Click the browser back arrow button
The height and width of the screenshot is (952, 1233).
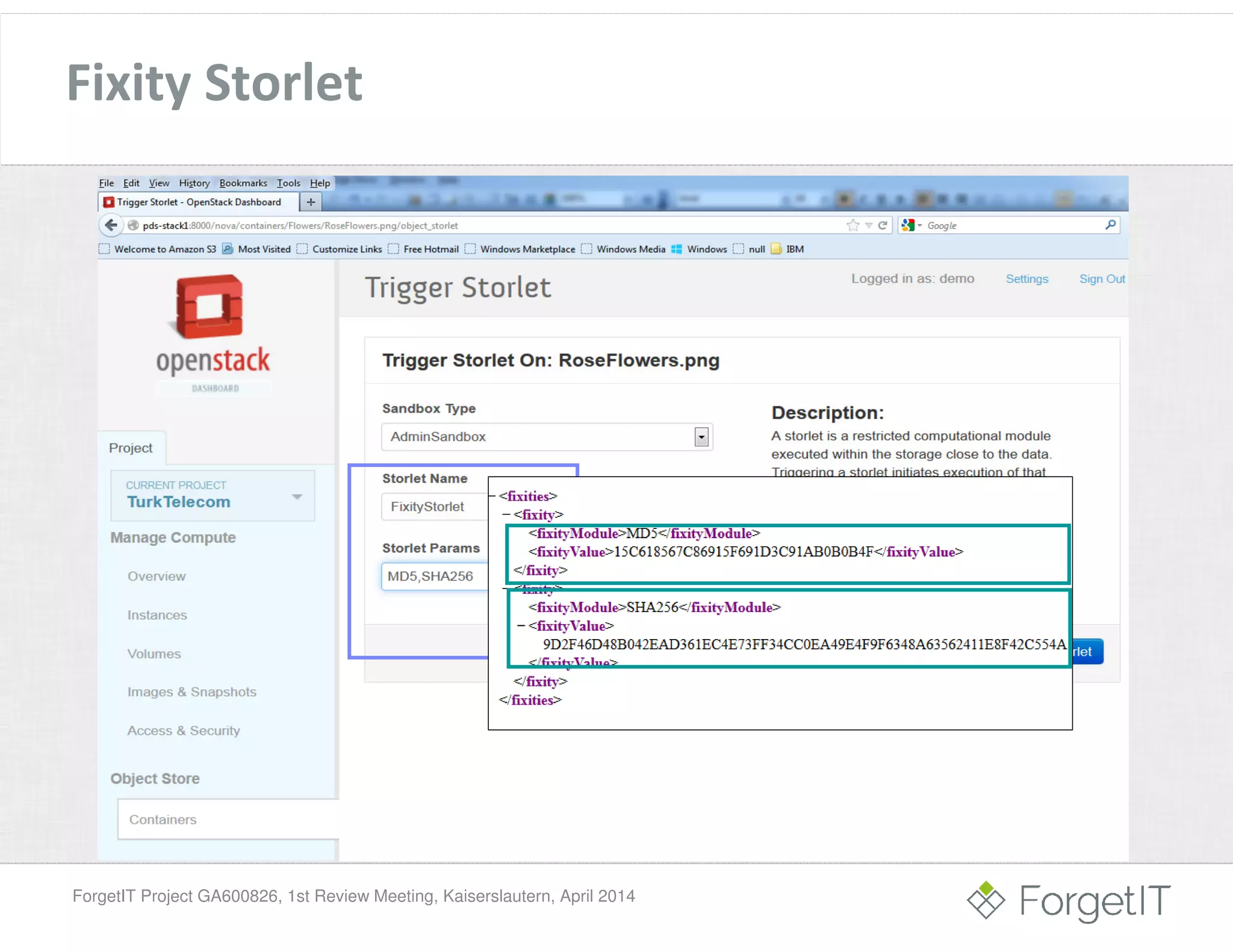[110, 226]
